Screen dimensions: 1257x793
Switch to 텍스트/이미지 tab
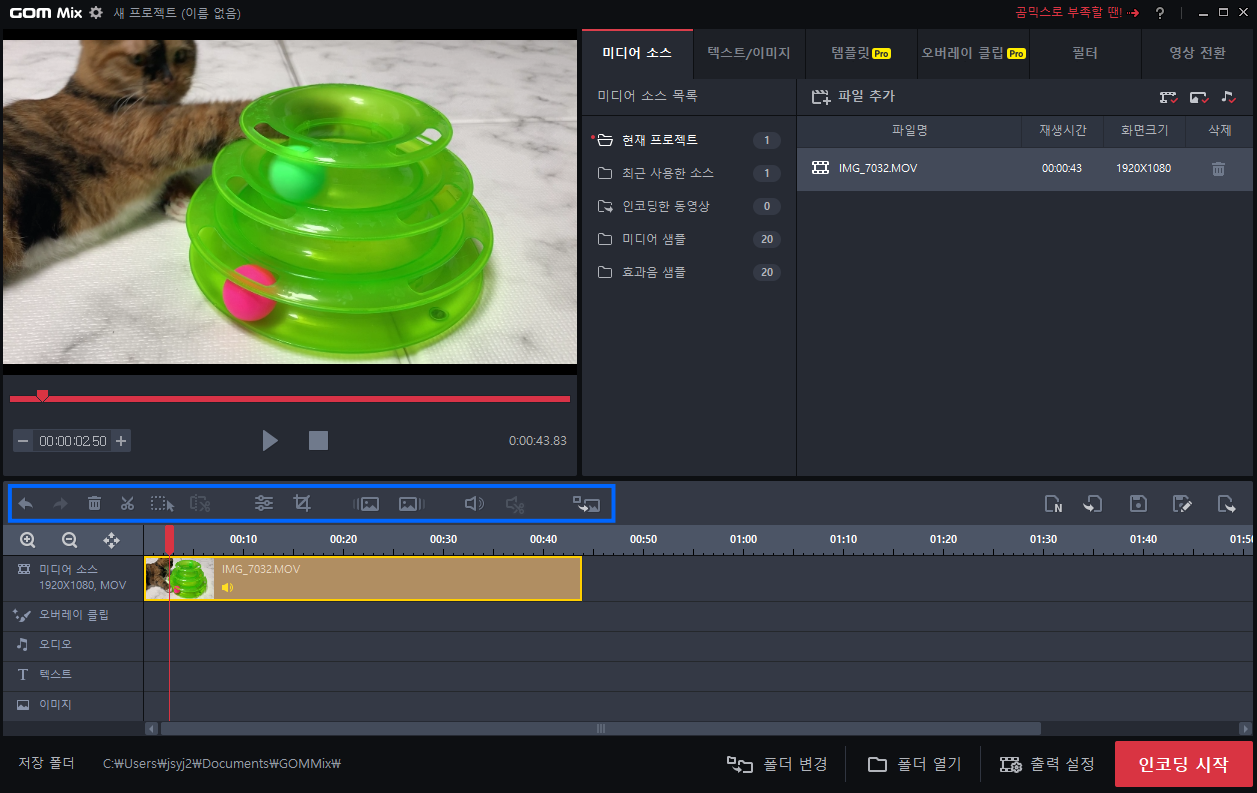click(749, 54)
